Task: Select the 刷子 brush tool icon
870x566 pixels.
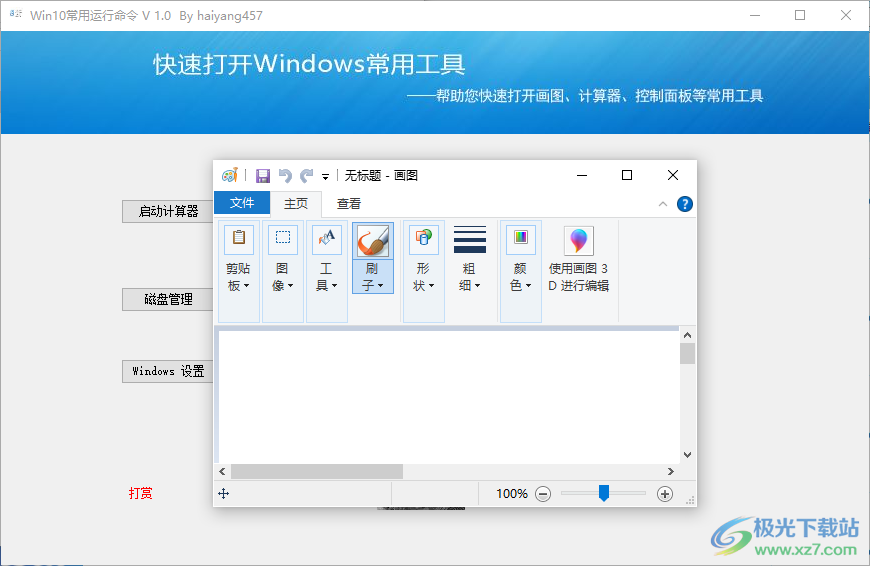Action: click(x=373, y=240)
